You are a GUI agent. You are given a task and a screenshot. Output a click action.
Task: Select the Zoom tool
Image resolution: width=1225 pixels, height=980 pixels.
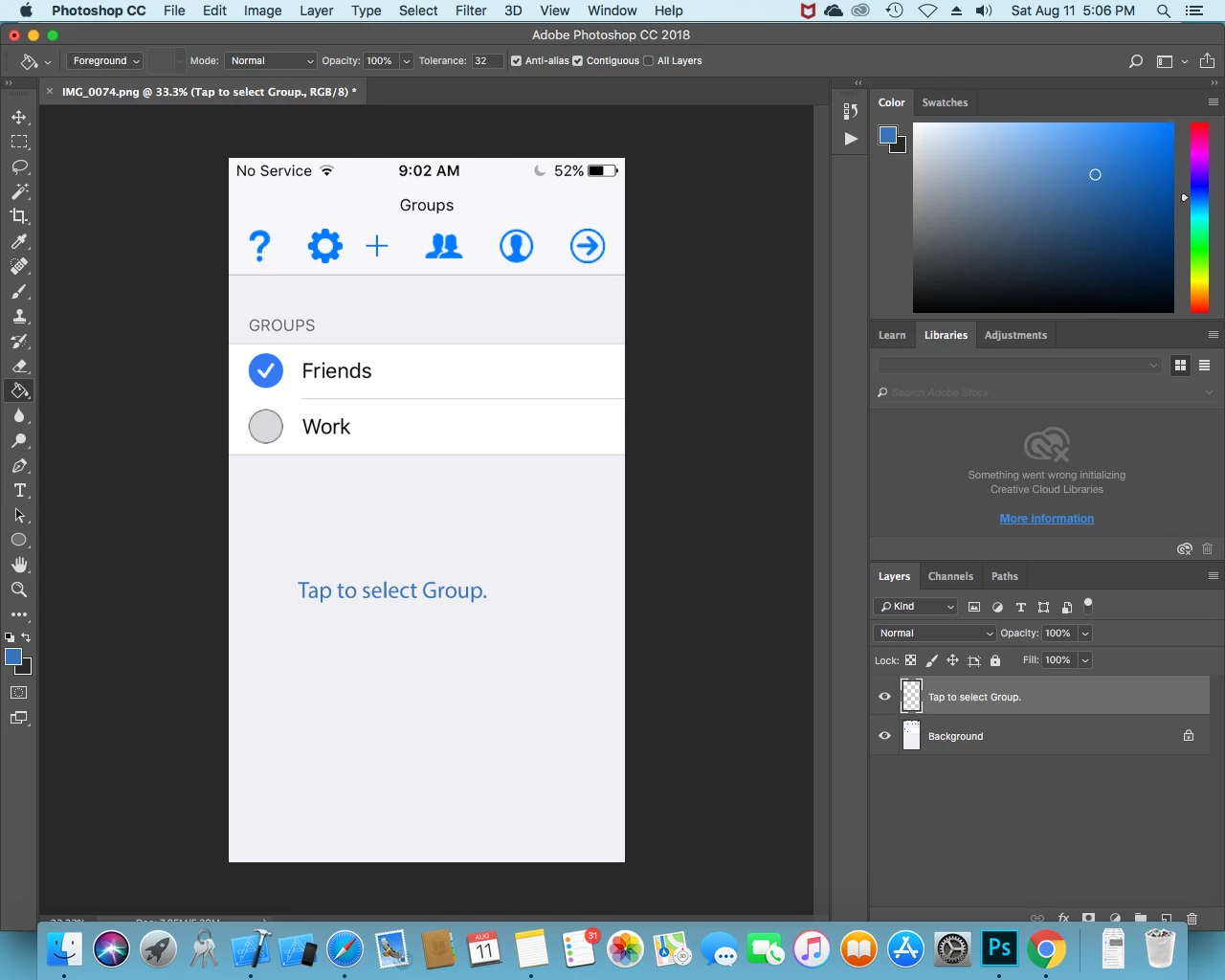pyautogui.click(x=19, y=590)
